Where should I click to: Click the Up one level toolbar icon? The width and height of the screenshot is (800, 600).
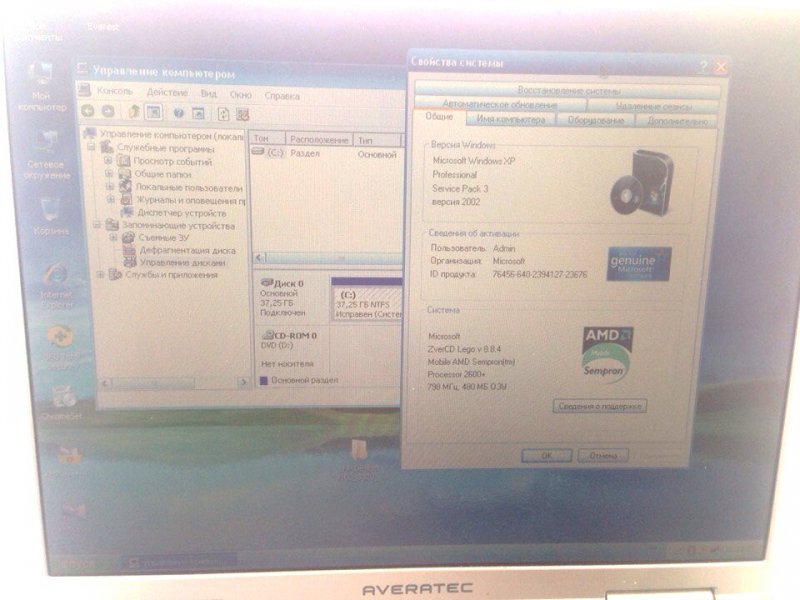coord(131,112)
